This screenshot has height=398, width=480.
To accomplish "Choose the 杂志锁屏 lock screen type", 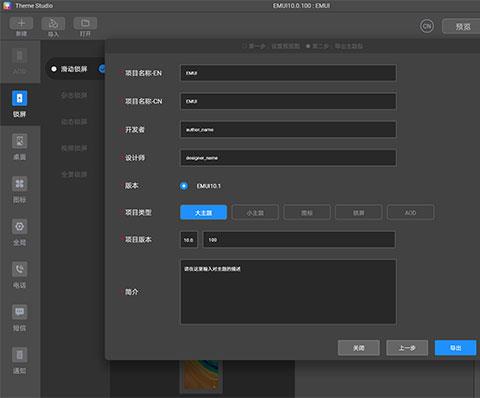I will 74,95.
